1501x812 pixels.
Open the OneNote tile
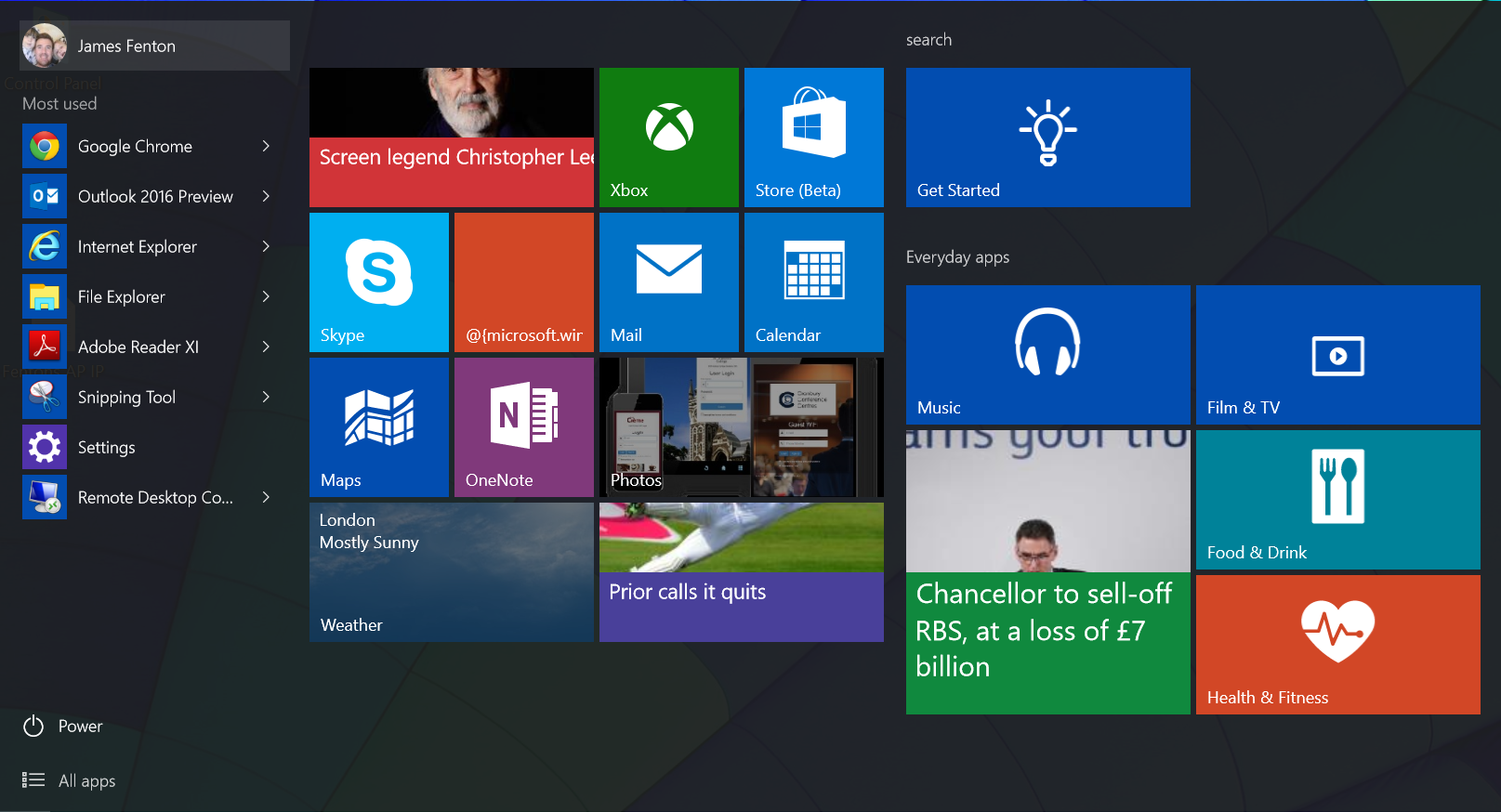[524, 427]
